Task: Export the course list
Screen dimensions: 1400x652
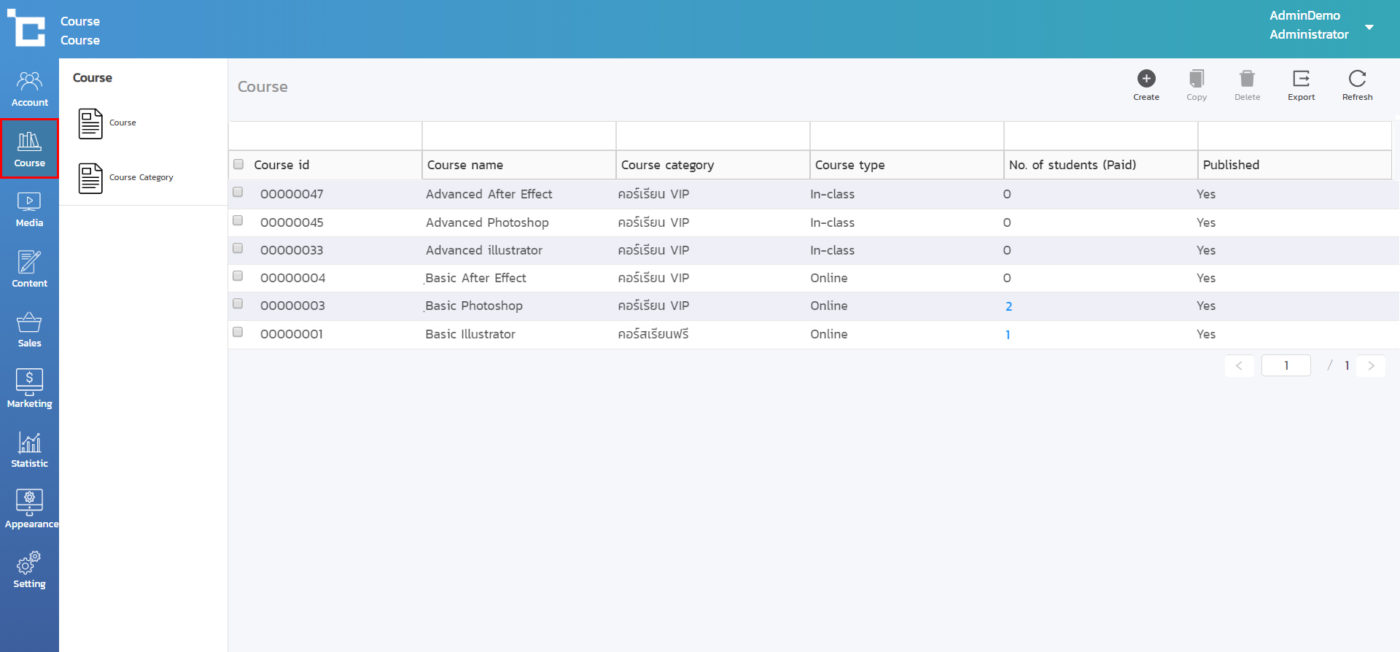Action: [x=1301, y=80]
